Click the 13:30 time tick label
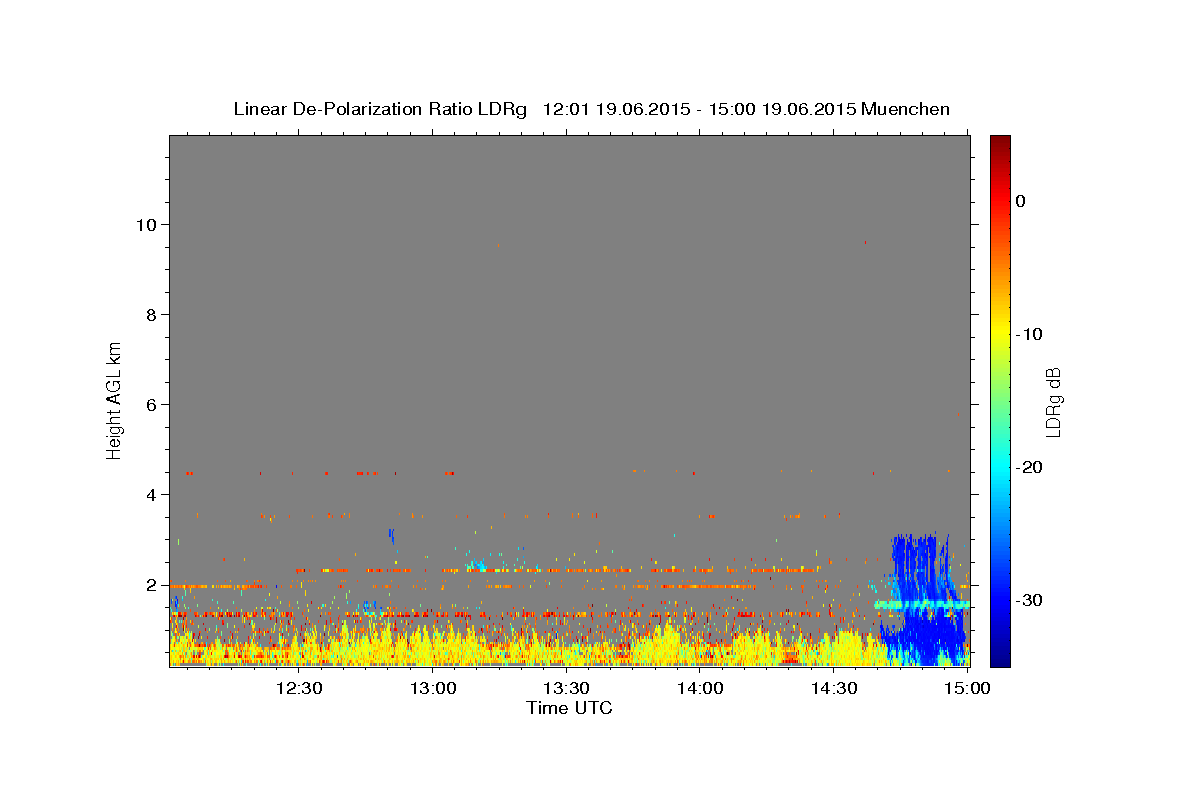 (x=567, y=688)
